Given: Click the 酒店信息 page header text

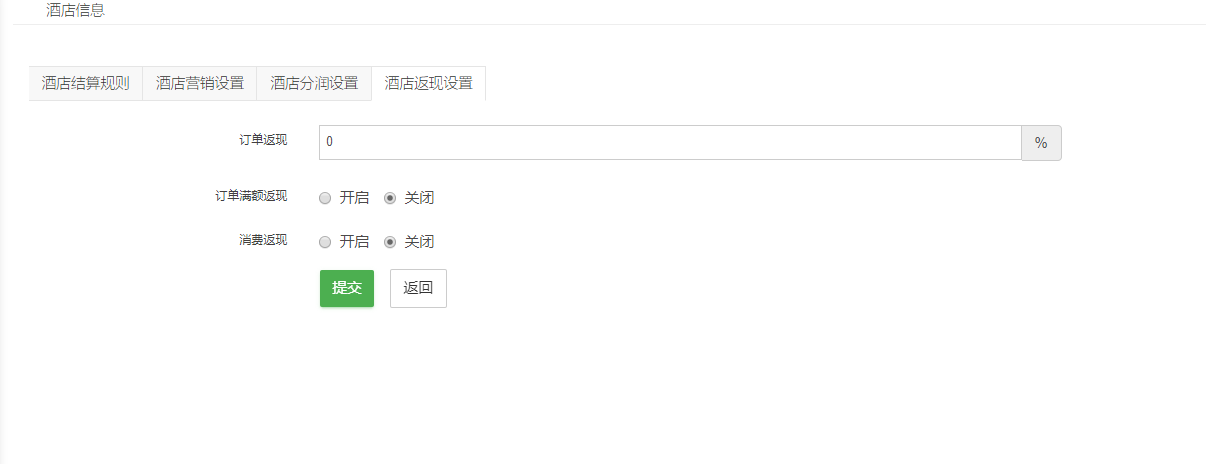Looking at the screenshot, I should [75, 11].
